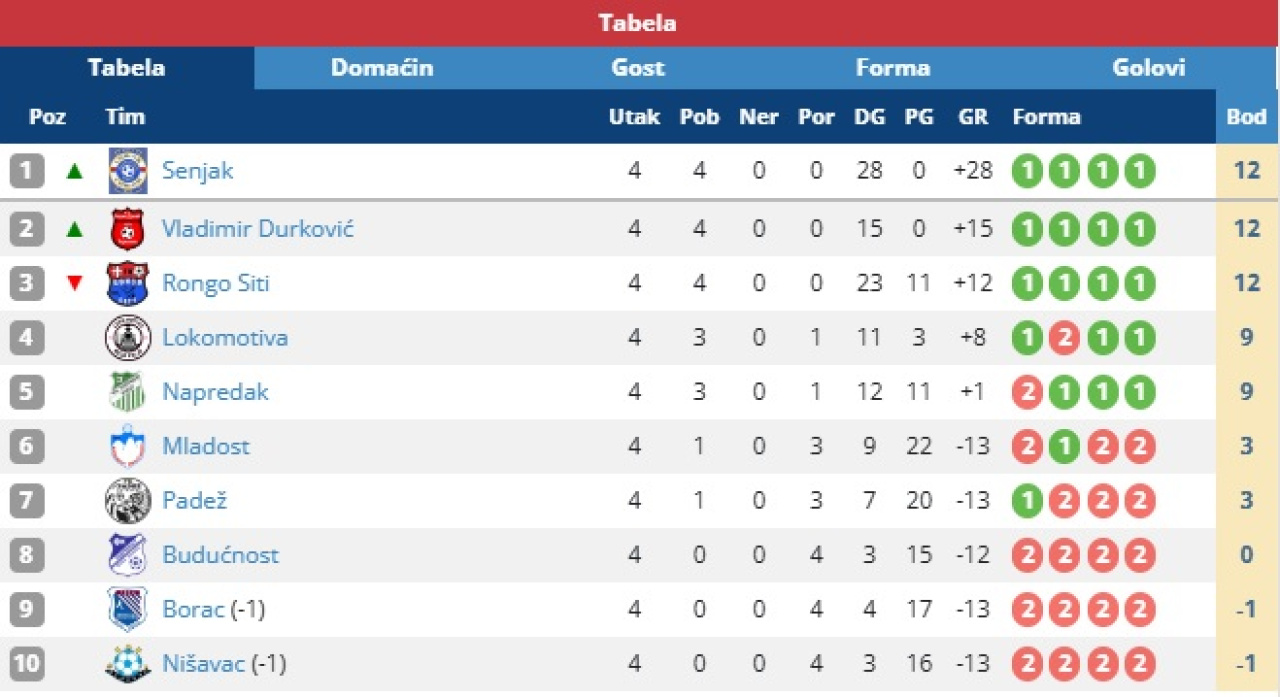Screen dimensions: 1280x697
Task: Click the Rongo Siti team logo
Action: (128, 283)
